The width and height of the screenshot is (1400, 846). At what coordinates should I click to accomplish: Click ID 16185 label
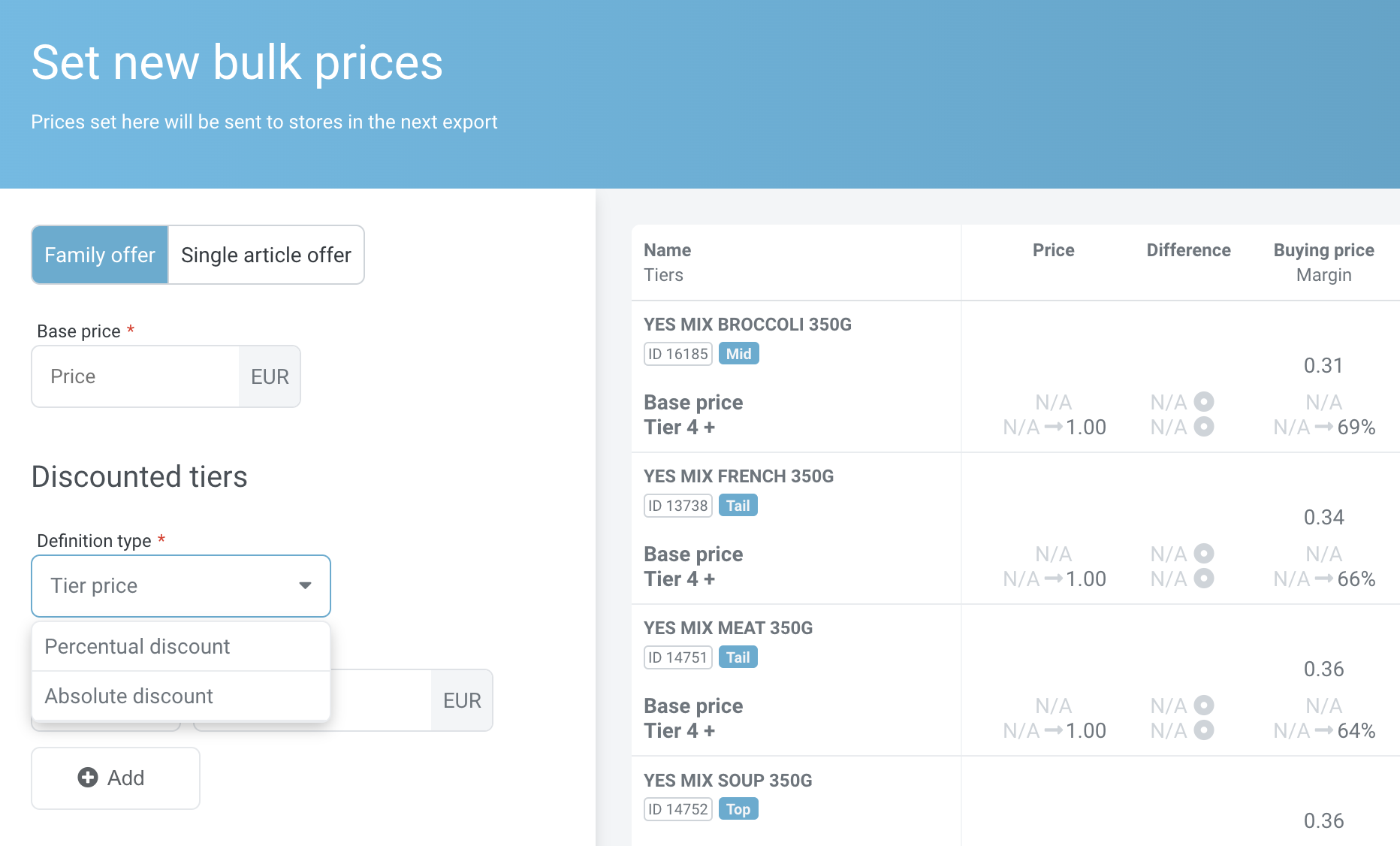click(x=678, y=354)
